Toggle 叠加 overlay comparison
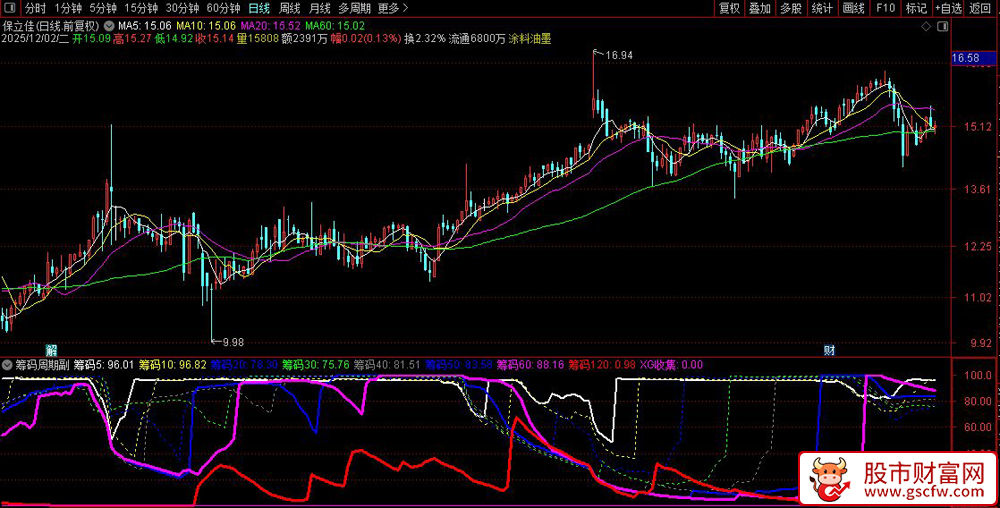 (760, 8)
